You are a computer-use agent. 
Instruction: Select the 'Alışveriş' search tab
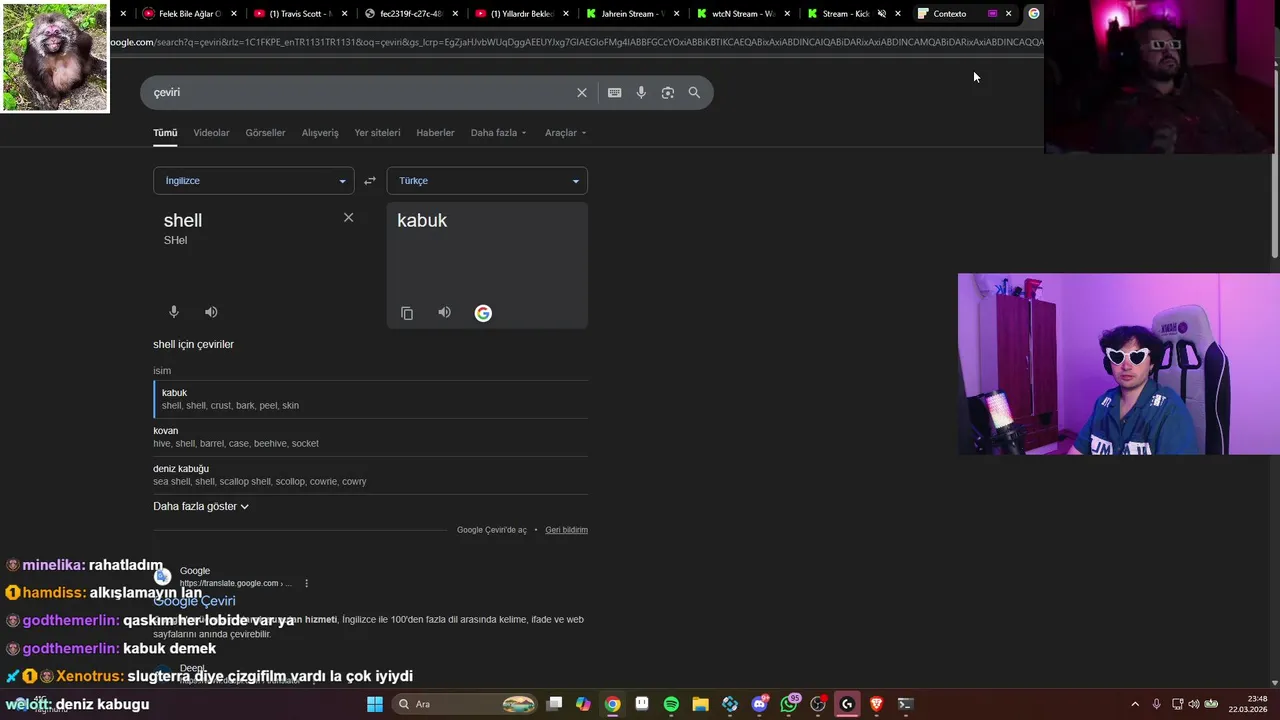(x=320, y=133)
